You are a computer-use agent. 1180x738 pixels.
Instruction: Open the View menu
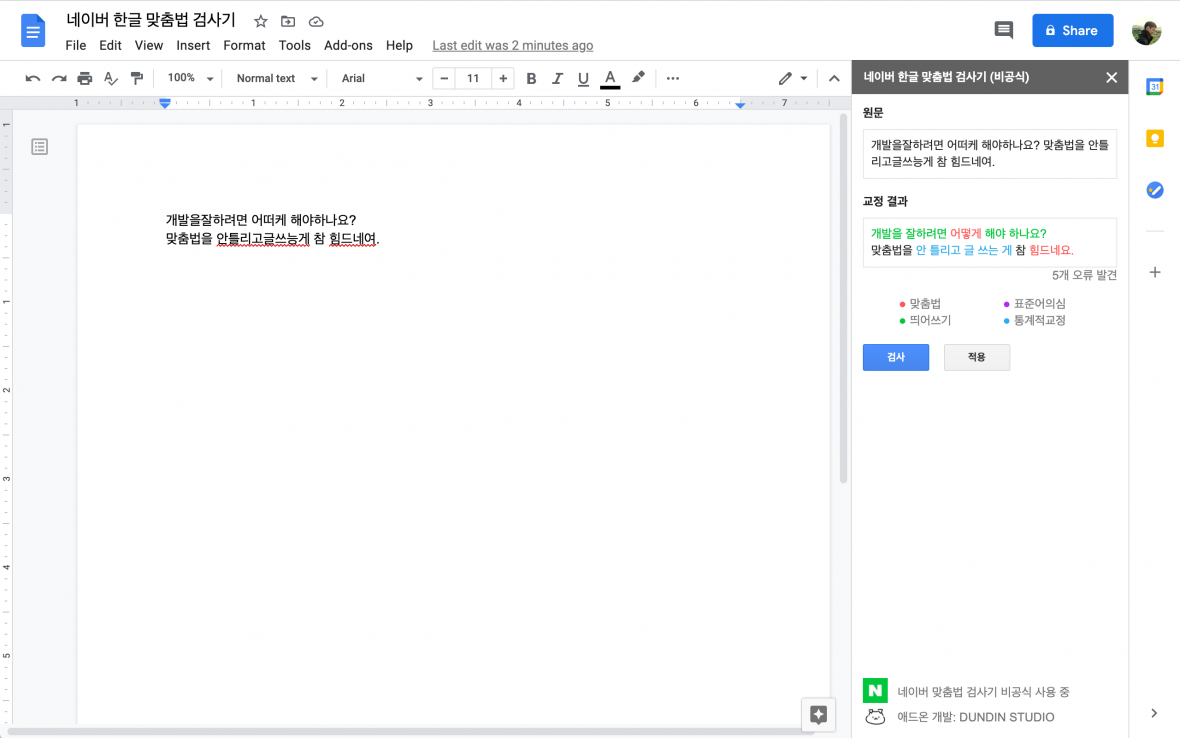[148, 45]
